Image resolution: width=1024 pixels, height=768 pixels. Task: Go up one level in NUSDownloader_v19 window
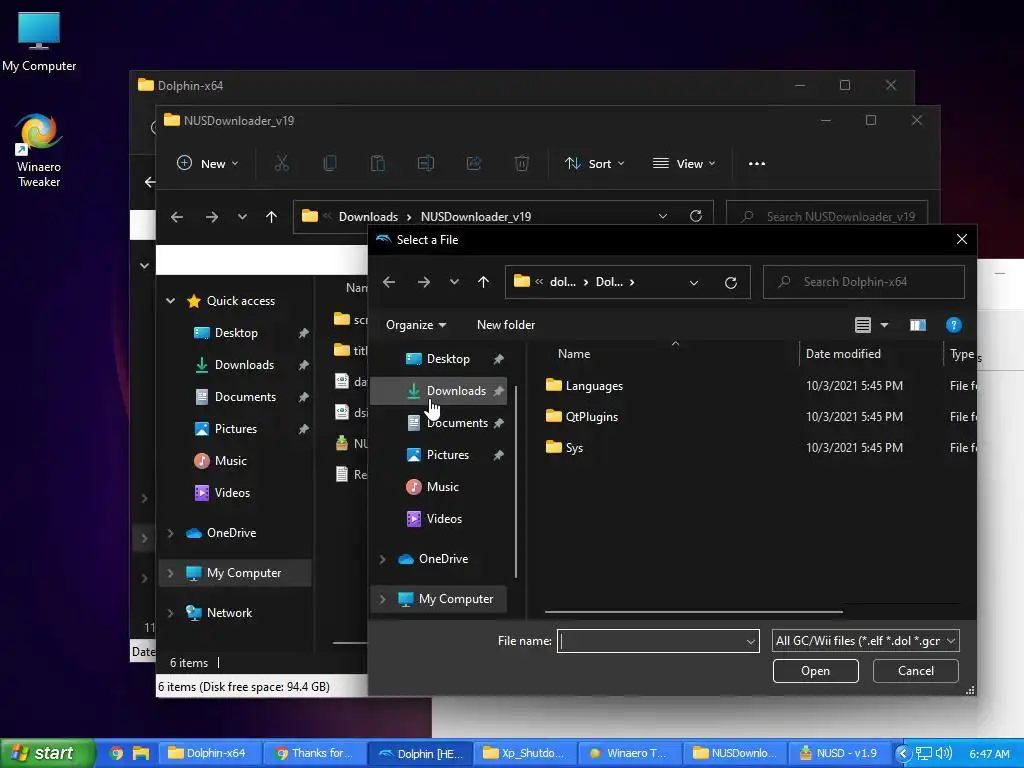click(272, 217)
